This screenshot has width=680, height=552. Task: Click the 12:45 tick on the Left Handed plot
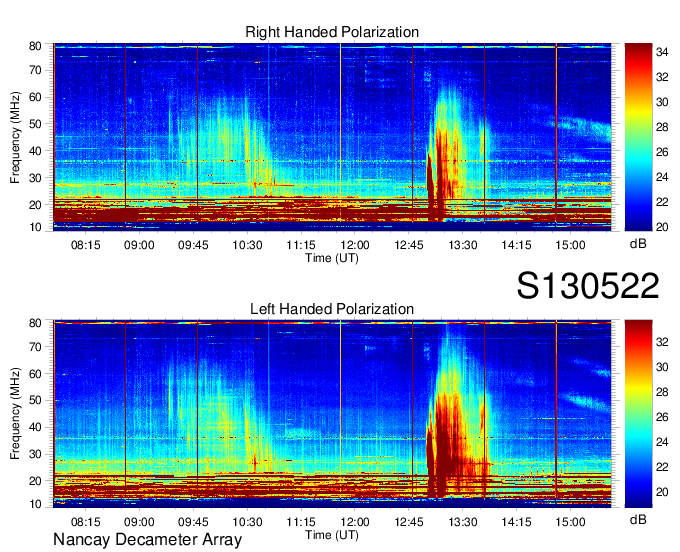409,522
